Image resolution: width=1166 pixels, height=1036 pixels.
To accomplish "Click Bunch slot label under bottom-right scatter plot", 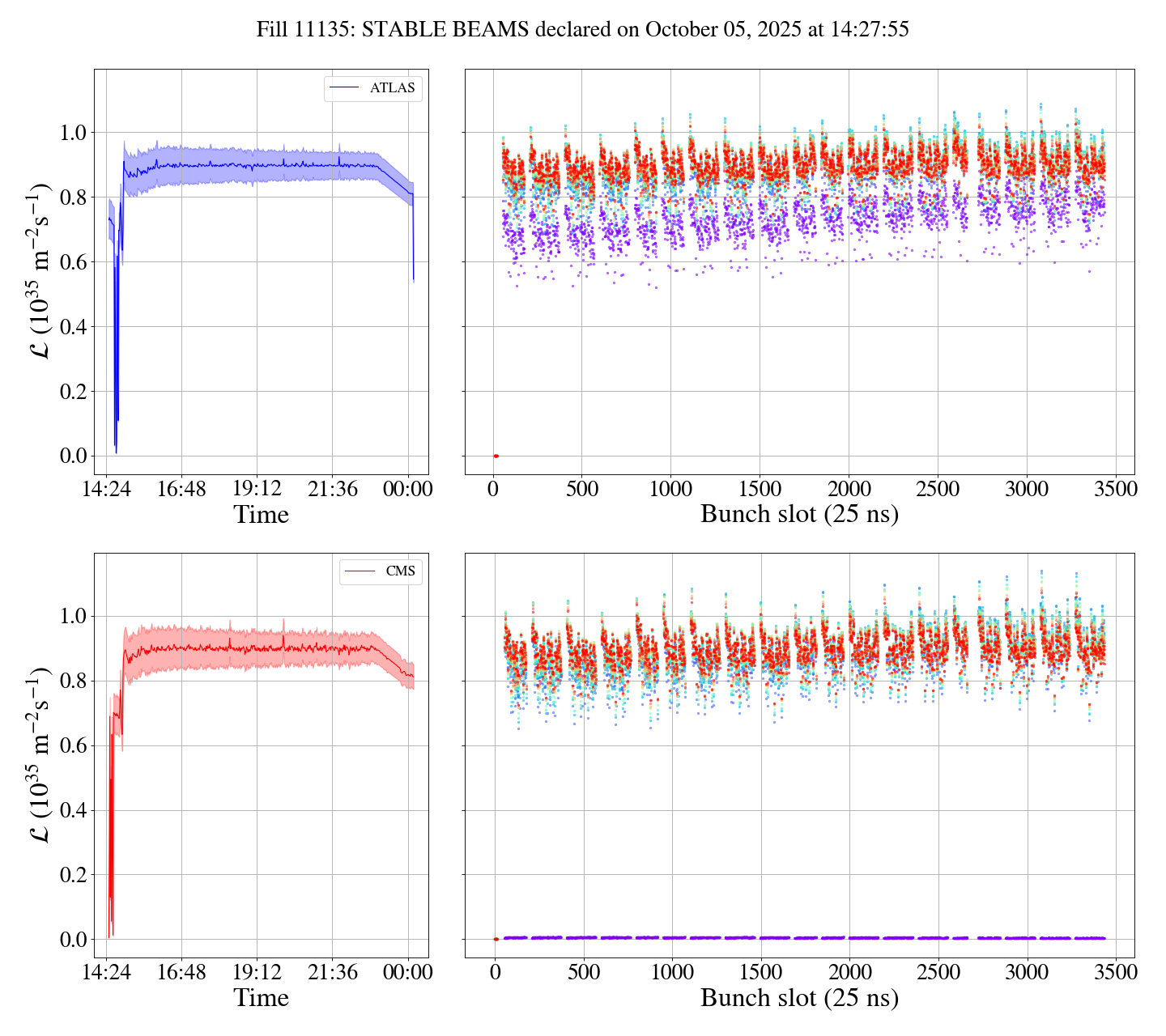I will tap(799, 998).
